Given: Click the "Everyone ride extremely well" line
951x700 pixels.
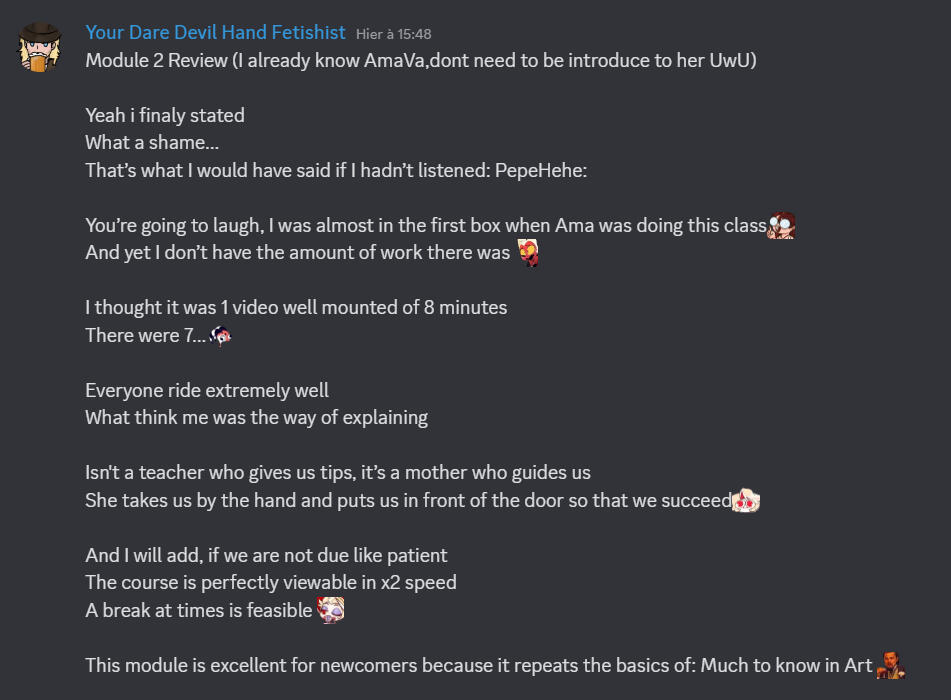Looking at the screenshot, I should tap(207, 390).
